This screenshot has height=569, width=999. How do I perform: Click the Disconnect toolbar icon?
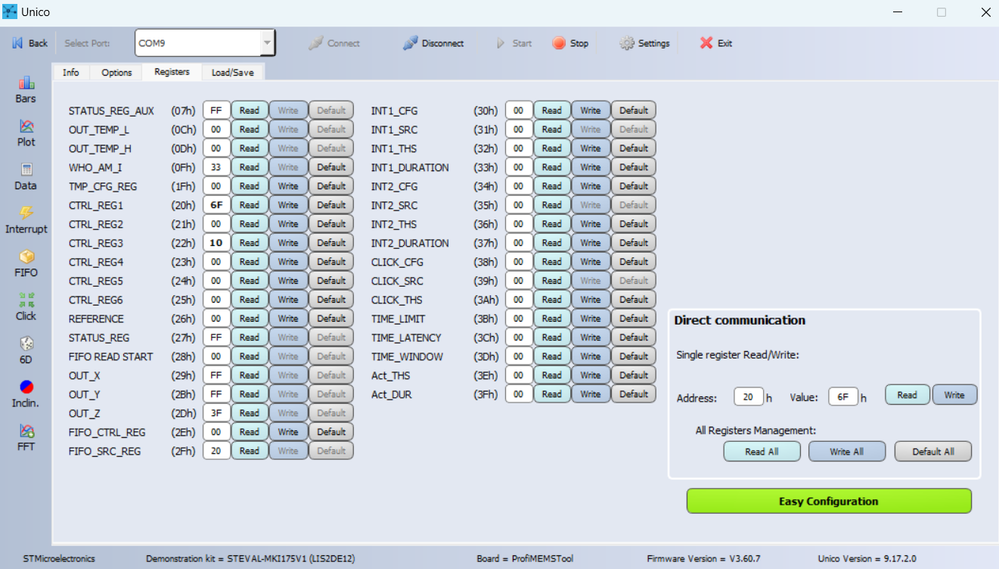(410, 43)
